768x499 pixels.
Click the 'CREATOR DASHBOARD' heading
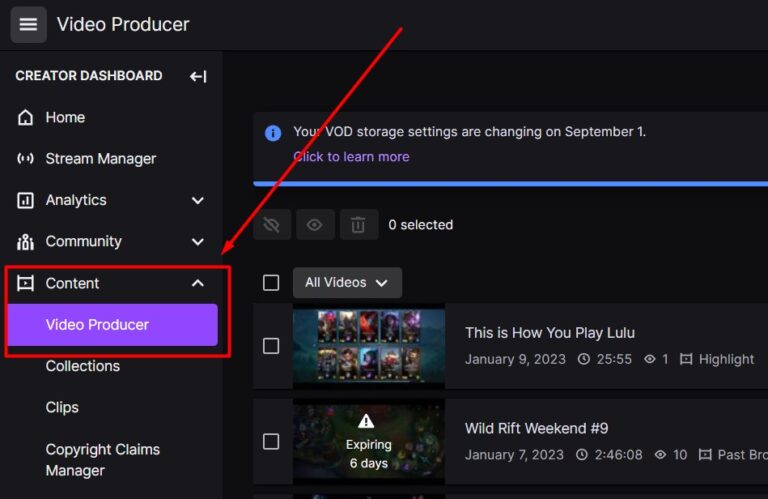click(89, 76)
